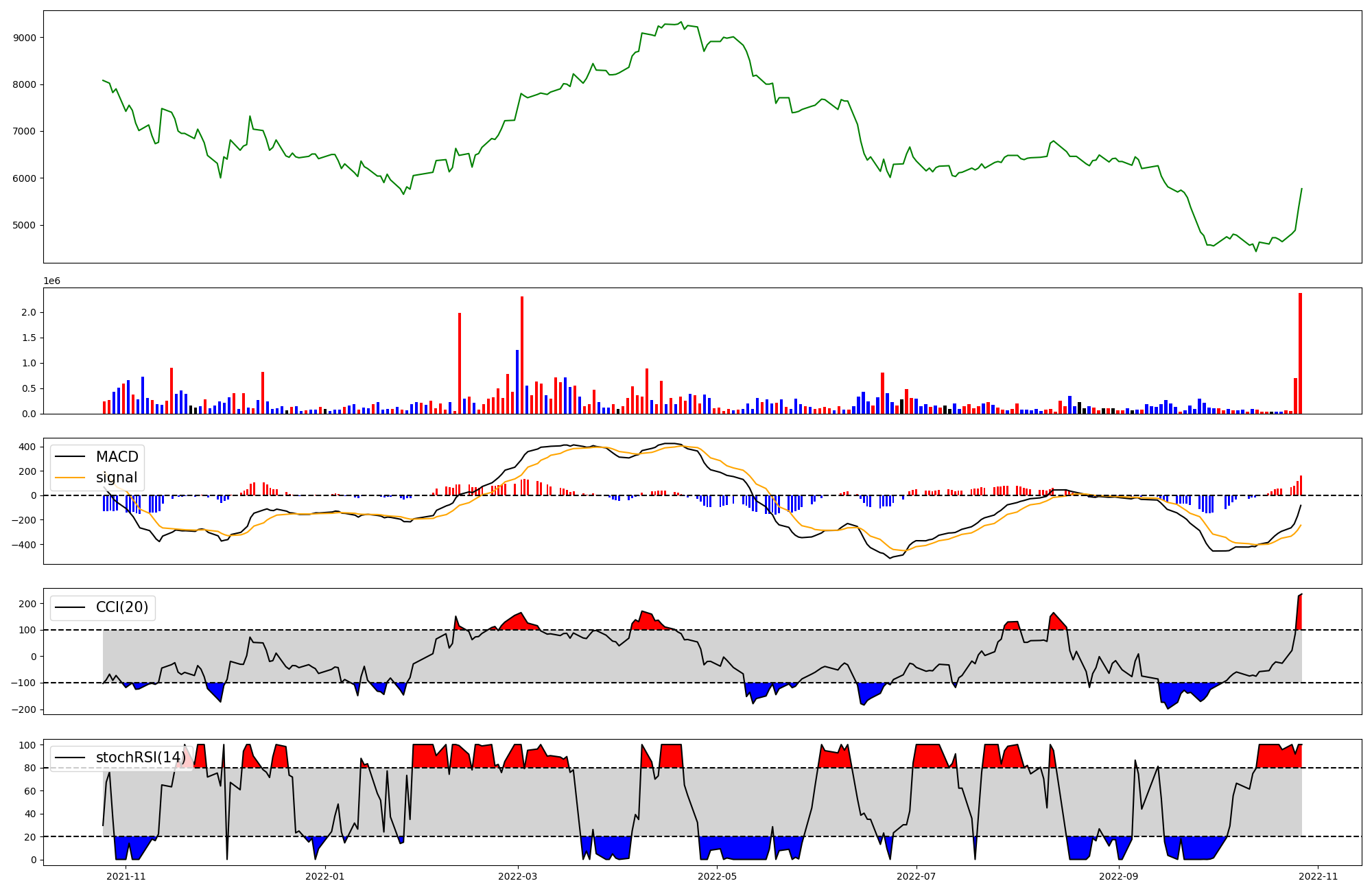The height and width of the screenshot is (892, 1372).
Task: Click the 1e6 volume scale label
Action: point(51,281)
